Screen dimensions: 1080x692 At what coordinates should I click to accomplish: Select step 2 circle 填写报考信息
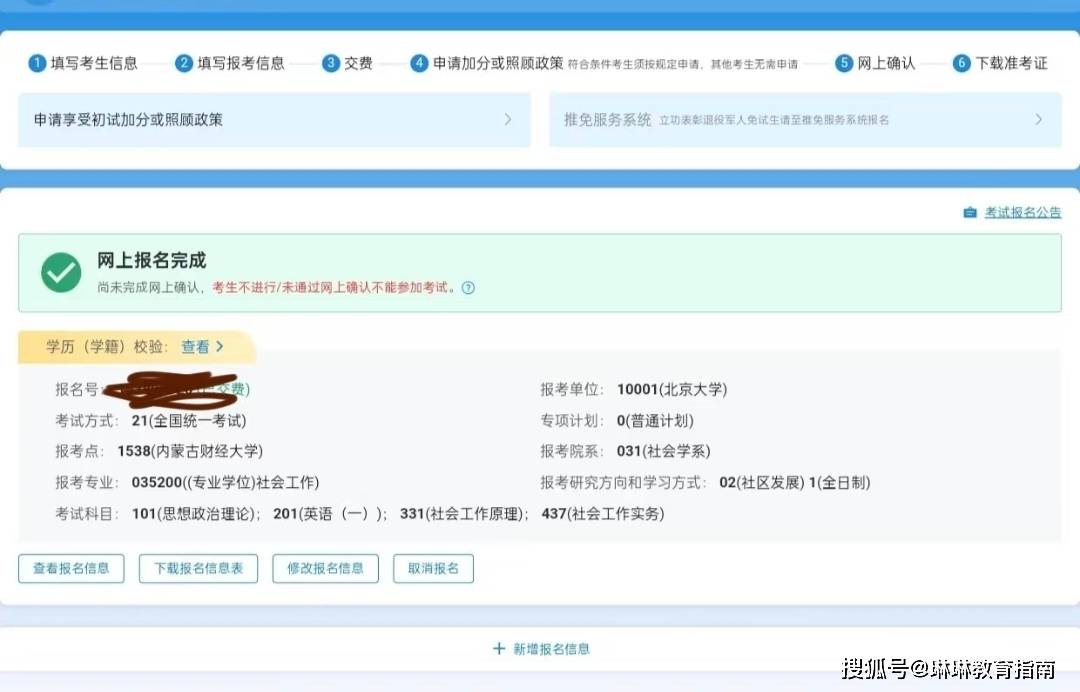click(x=183, y=63)
